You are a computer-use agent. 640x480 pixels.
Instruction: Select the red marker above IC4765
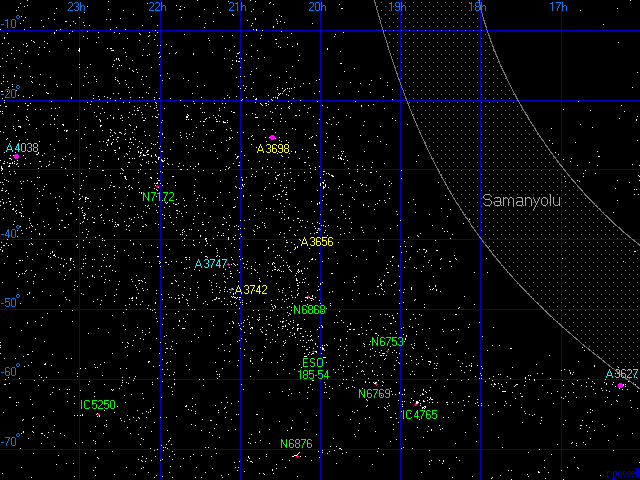pos(417,403)
